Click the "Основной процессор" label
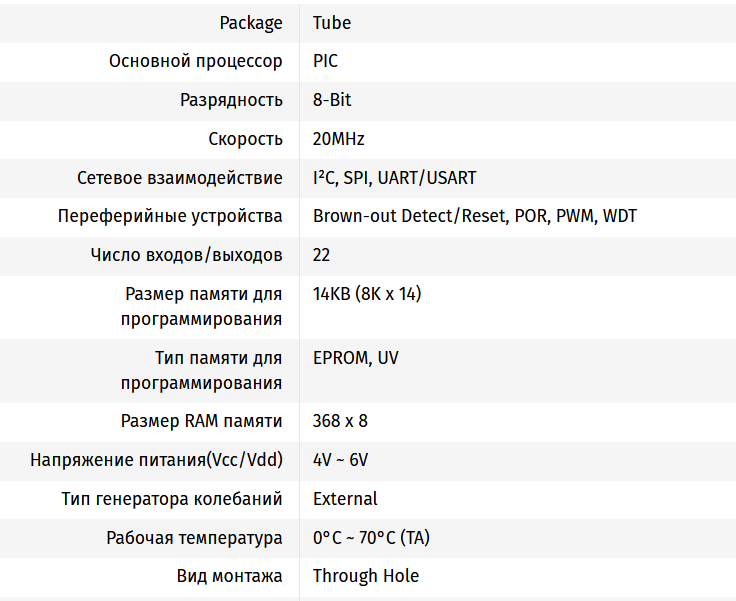Image resolution: width=736 pixels, height=601 pixels. 196,61
